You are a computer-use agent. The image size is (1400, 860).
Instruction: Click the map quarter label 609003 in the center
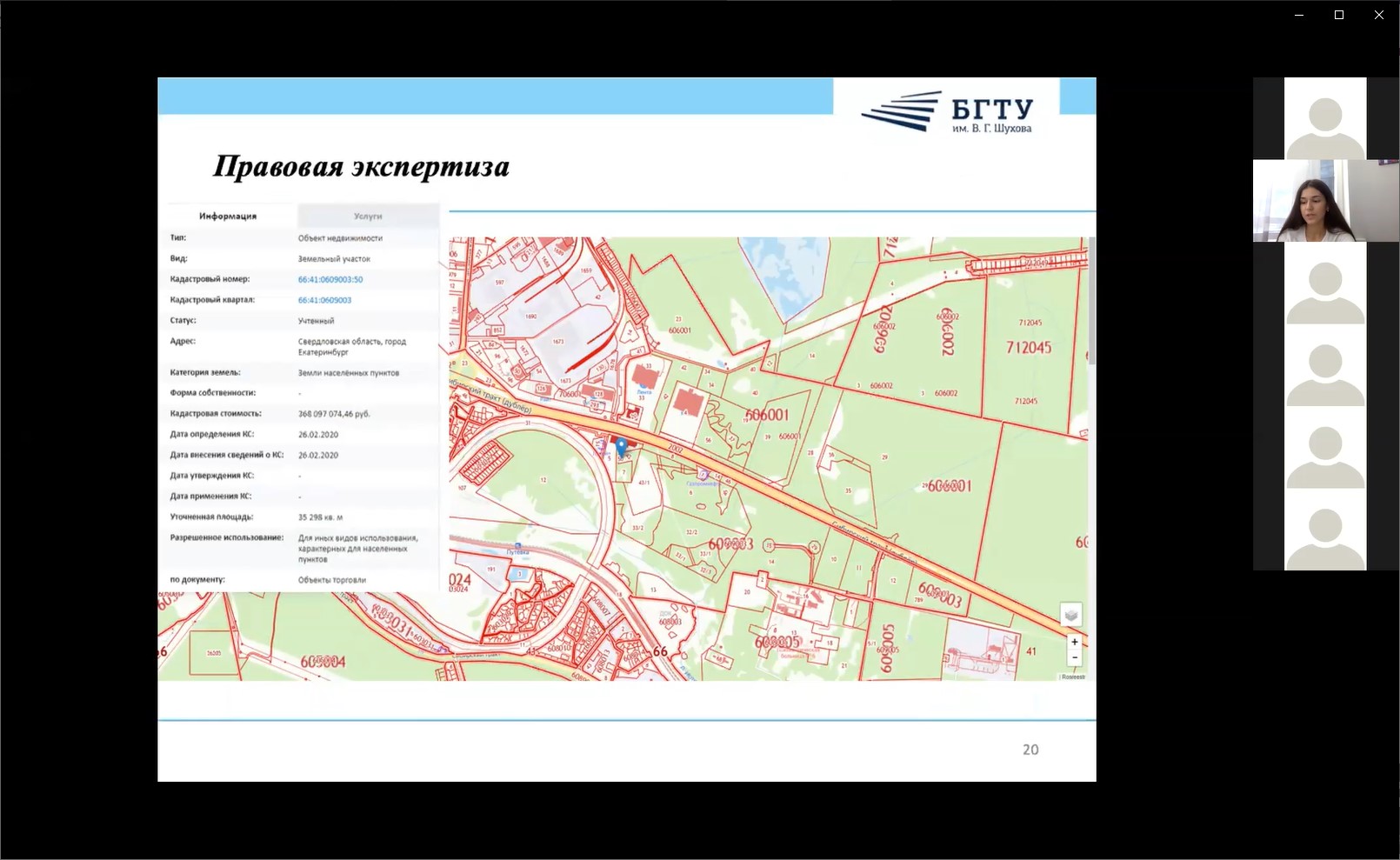coord(730,543)
